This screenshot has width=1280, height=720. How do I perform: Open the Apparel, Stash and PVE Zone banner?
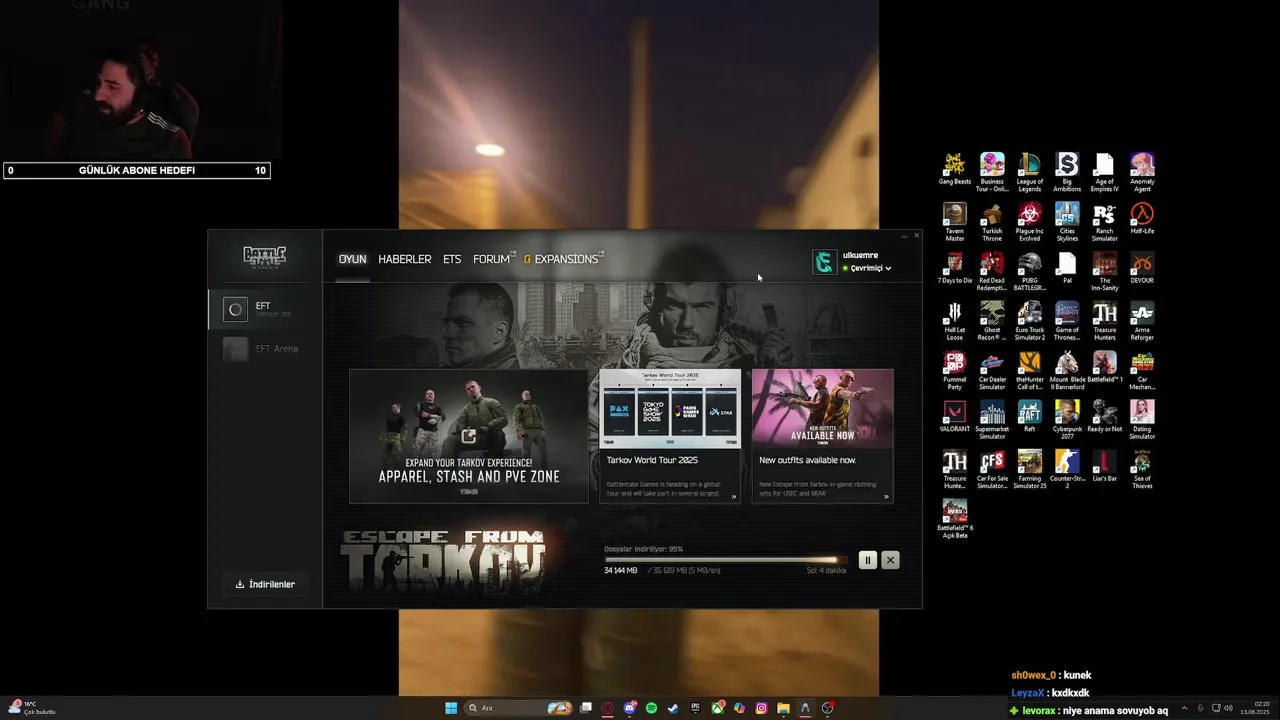coord(469,436)
